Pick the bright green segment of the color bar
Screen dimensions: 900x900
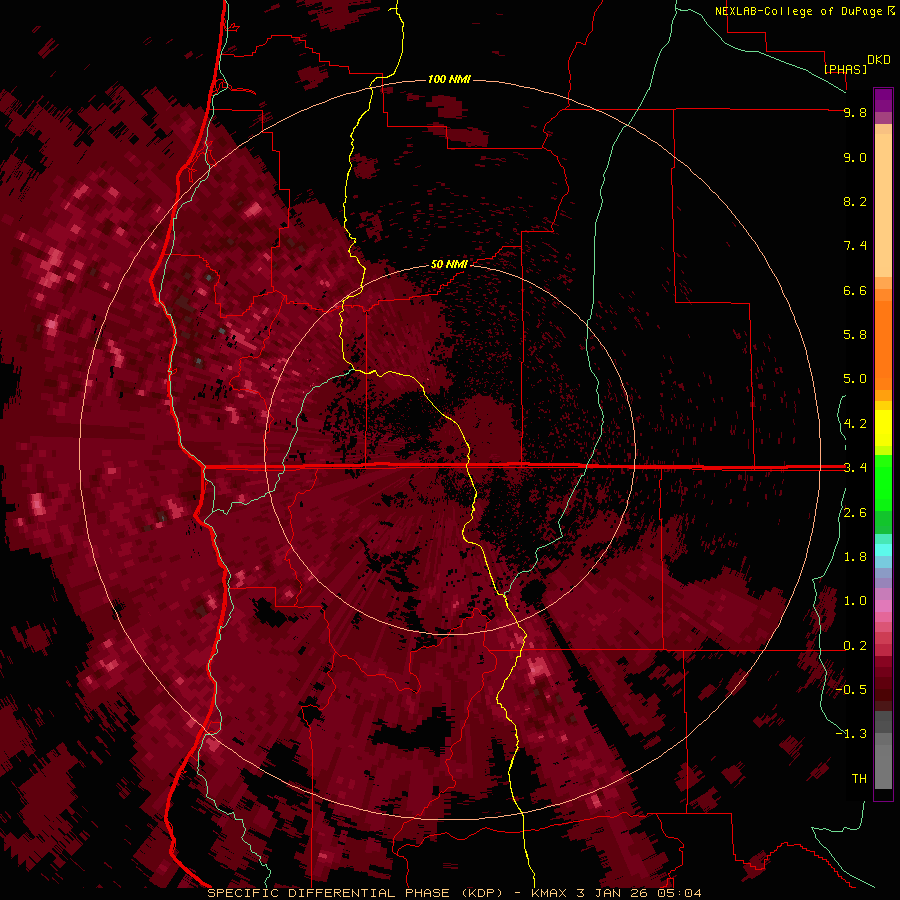tap(883, 483)
